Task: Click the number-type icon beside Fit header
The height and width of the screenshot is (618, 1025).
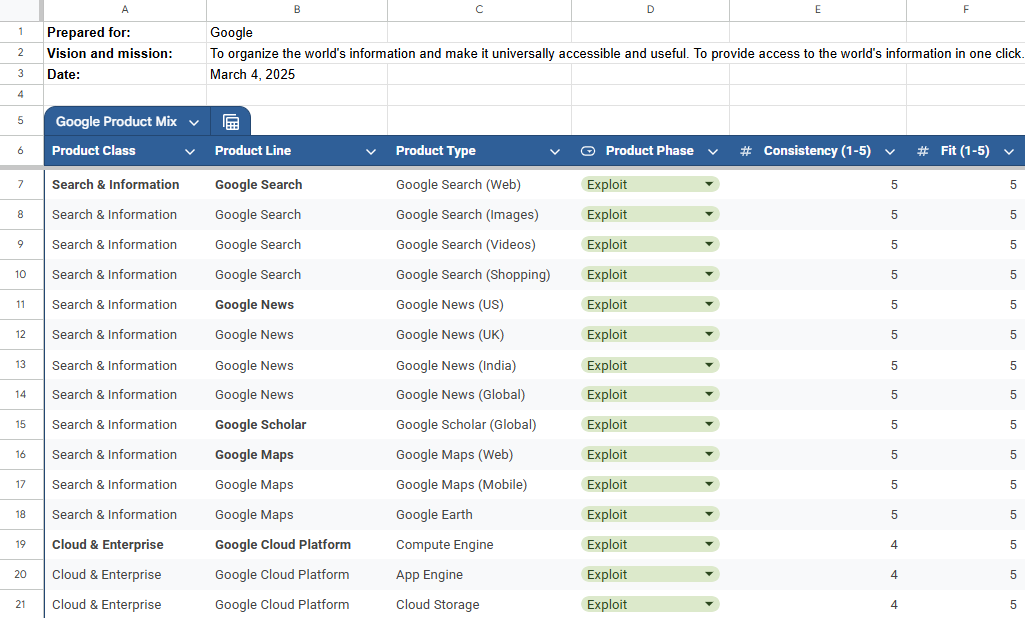Action: tap(923, 151)
